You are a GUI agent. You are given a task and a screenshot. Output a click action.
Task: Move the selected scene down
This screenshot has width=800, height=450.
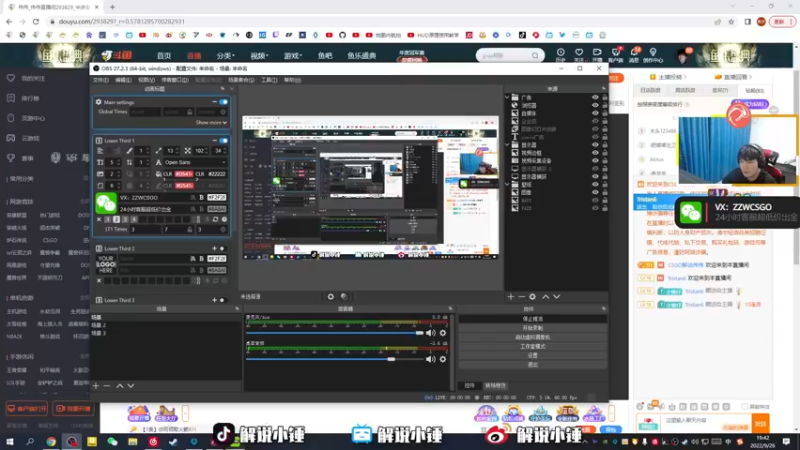tap(131, 386)
